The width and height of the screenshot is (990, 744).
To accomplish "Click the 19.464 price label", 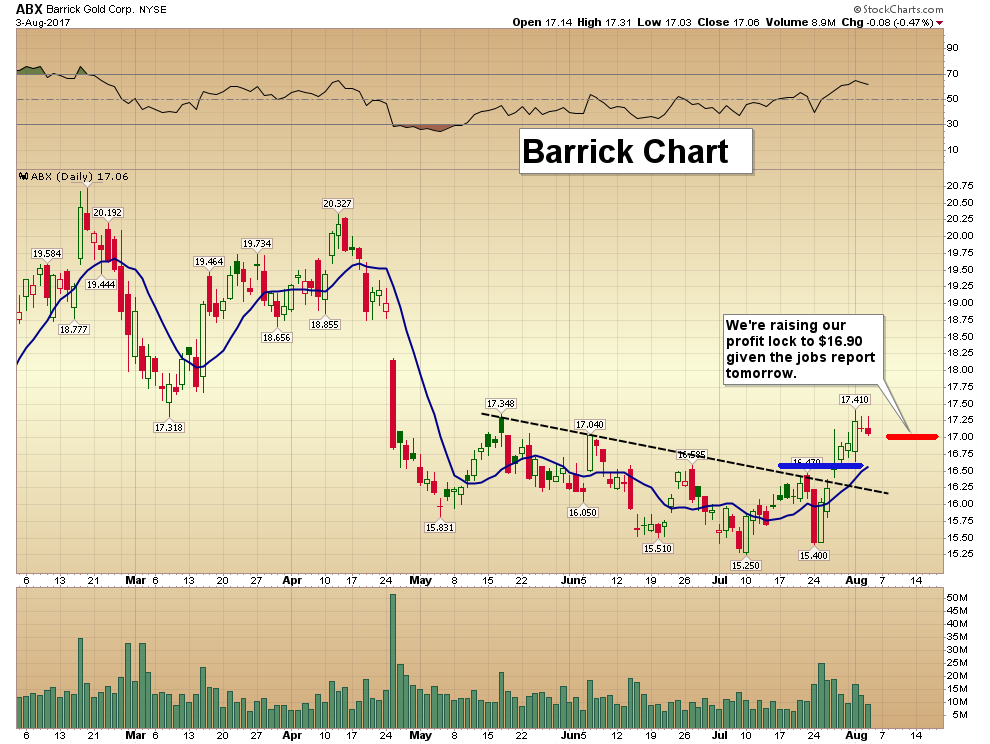I will click(x=208, y=261).
